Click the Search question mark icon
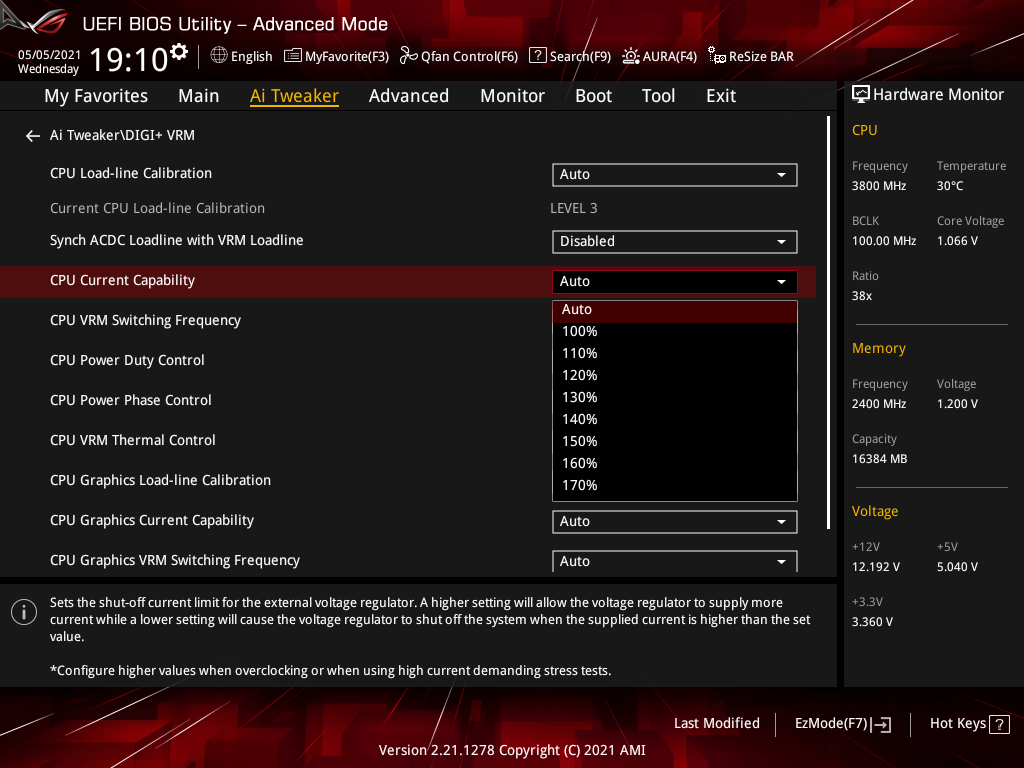 tap(537, 56)
